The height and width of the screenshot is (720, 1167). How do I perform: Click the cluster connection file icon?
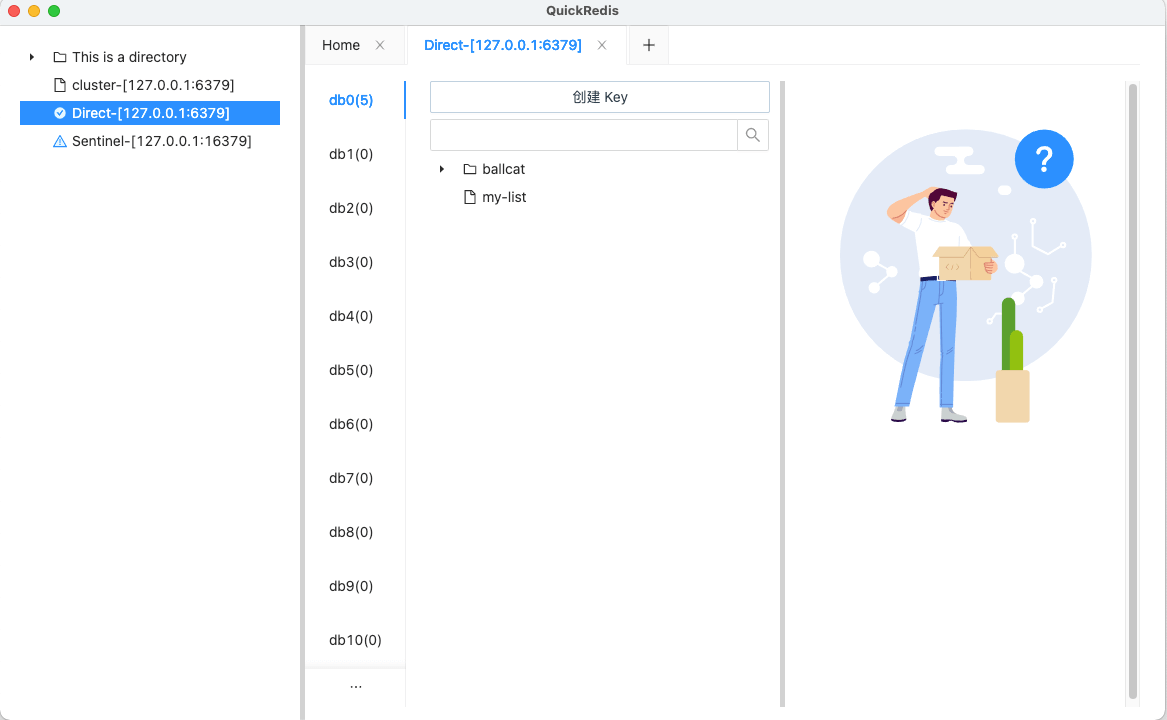pyautogui.click(x=60, y=85)
